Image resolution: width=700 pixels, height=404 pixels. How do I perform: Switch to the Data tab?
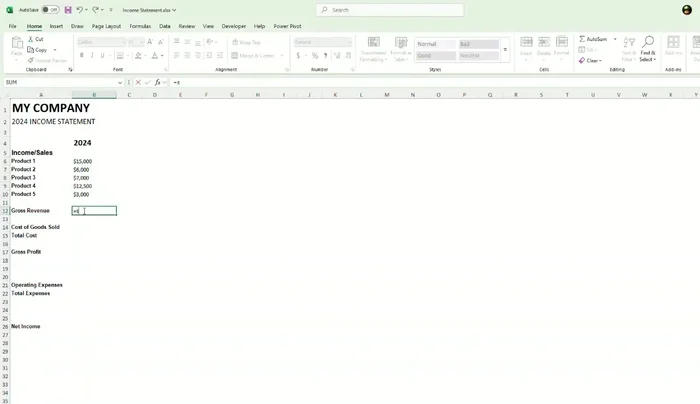(x=165, y=26)
